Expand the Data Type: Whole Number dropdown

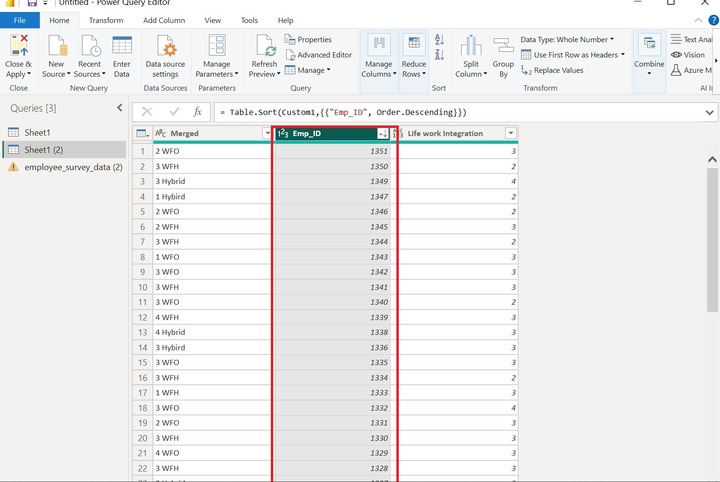tap(566, 40)
